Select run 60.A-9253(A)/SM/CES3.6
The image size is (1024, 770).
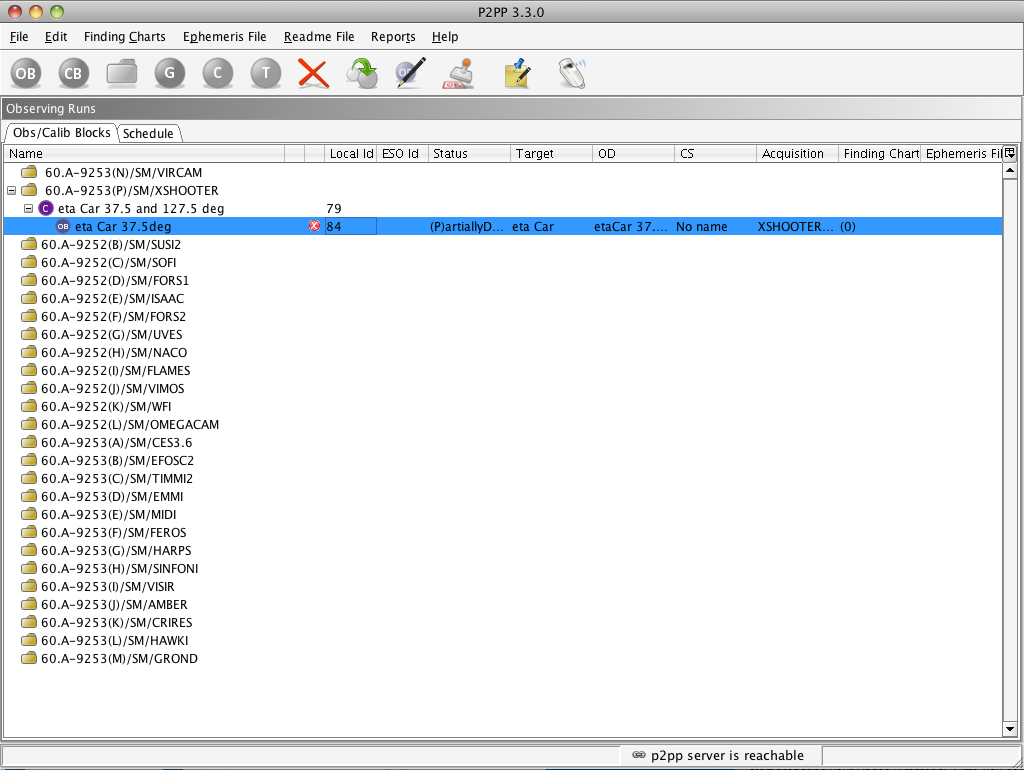117,442
